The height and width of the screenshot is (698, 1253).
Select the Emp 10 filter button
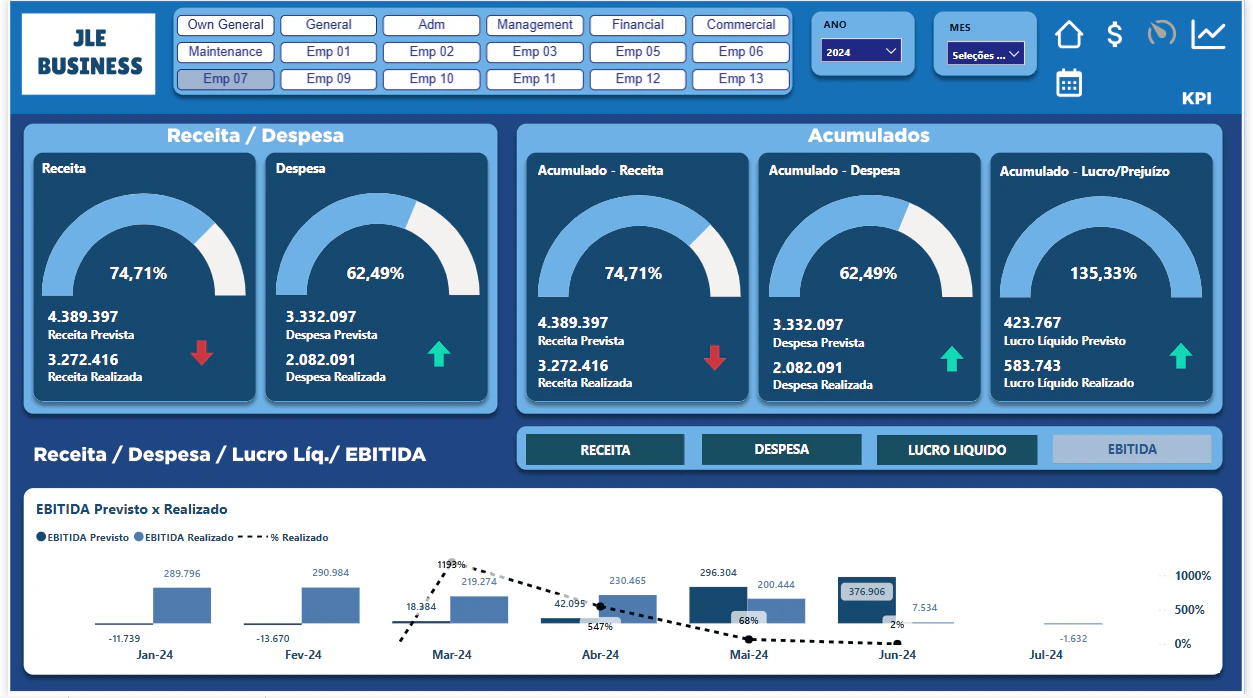(x=432, y=79)
